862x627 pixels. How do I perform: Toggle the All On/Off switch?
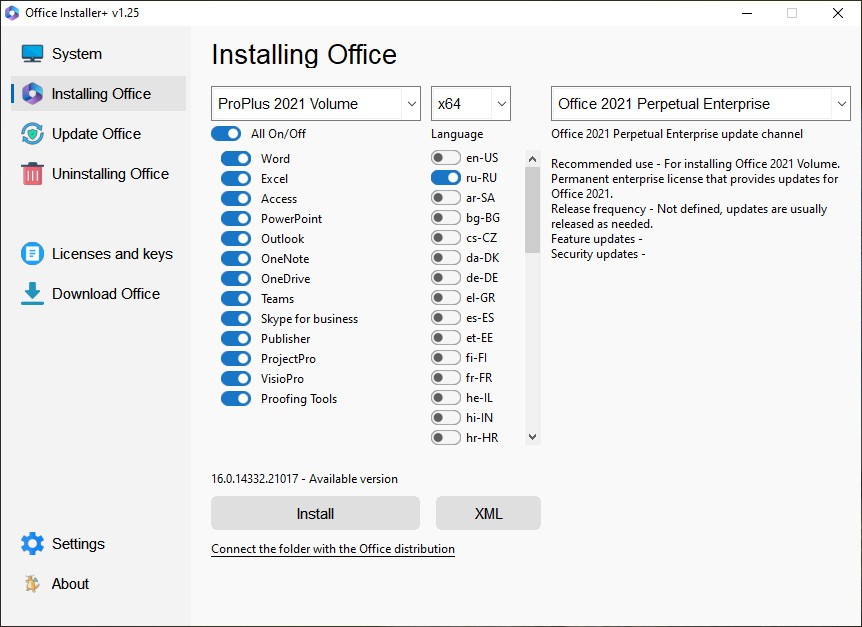[x=226, y=134]
